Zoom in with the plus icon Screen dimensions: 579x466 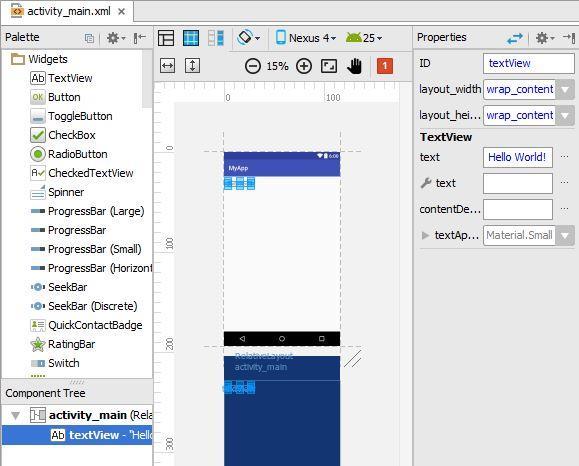point(304,66)
